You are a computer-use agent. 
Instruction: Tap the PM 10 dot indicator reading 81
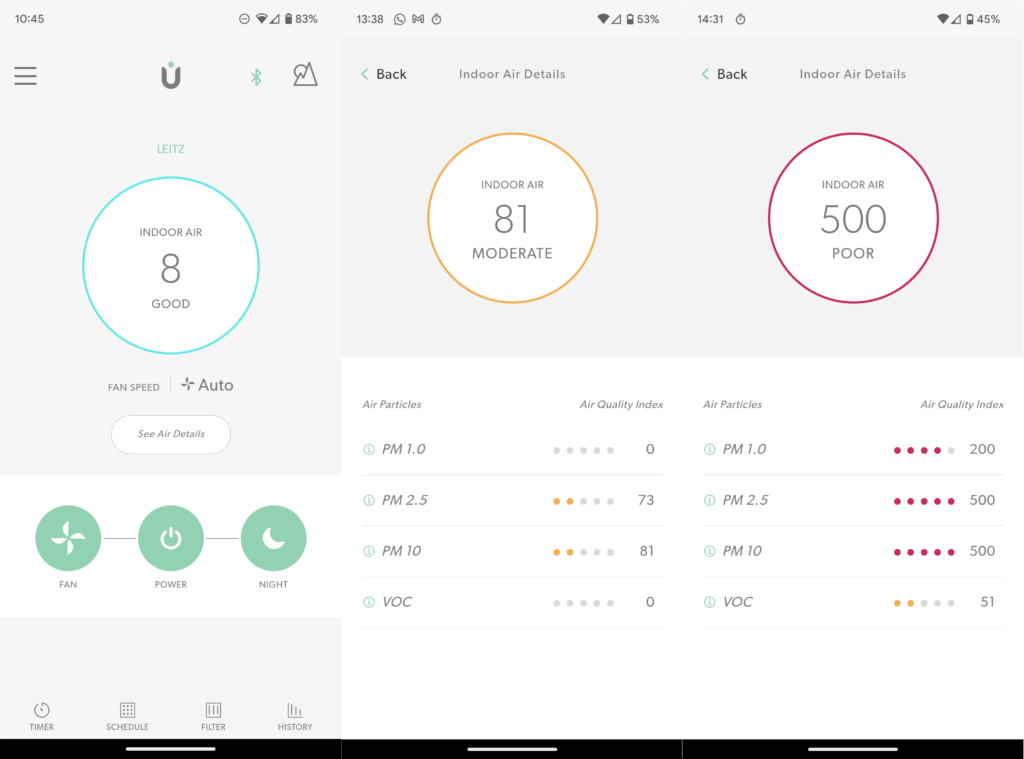point(583,552)
